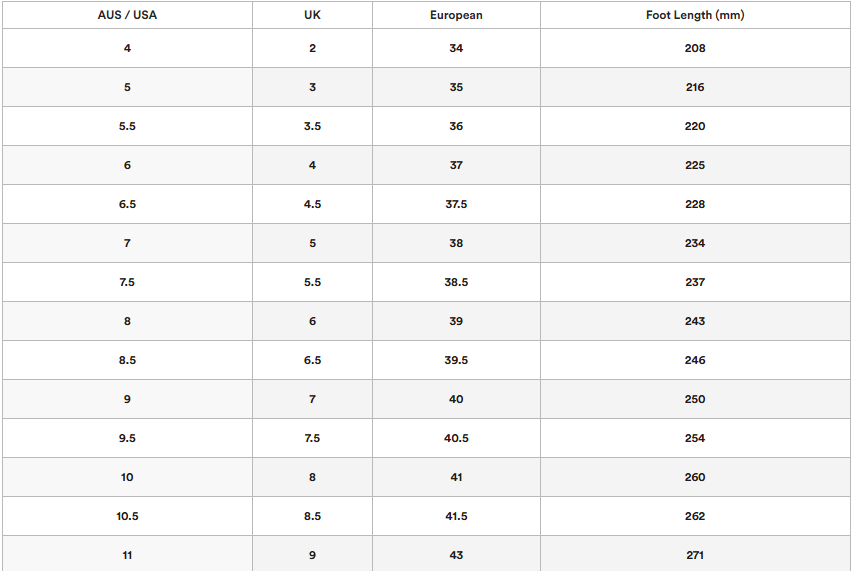
Task: Click the 271 foot length cell
Action: (695, 555)
